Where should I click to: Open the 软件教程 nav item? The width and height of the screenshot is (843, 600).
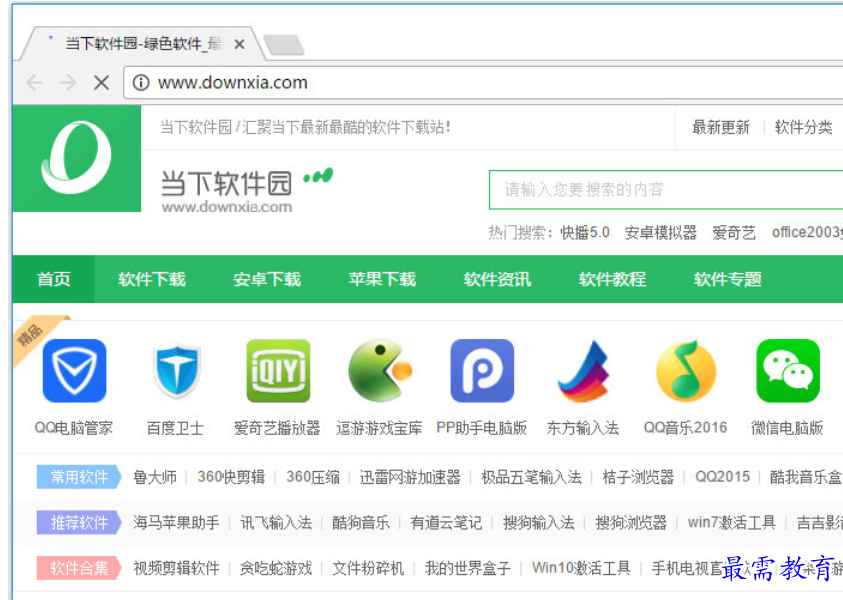tap(612, 279)
